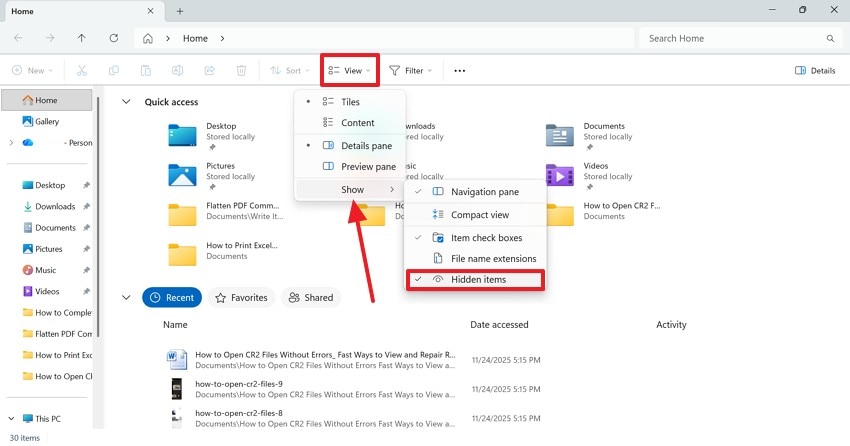Toggle the Details pane button

815,70
